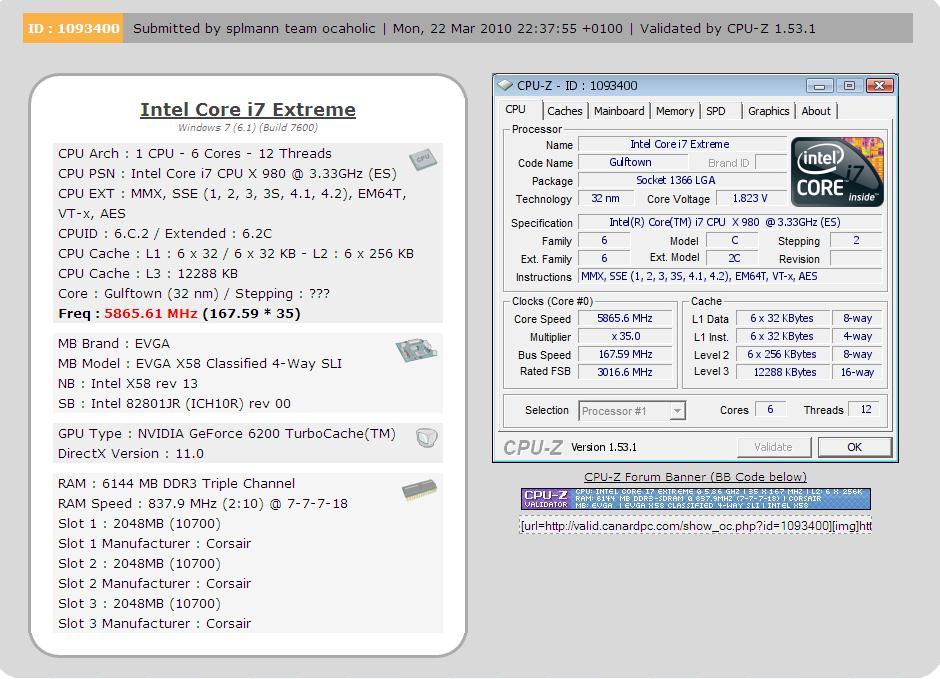Click the Core Speed value 5865.6 MHz
This screenshot has width=940, height=679.
[x=625, y=318]
